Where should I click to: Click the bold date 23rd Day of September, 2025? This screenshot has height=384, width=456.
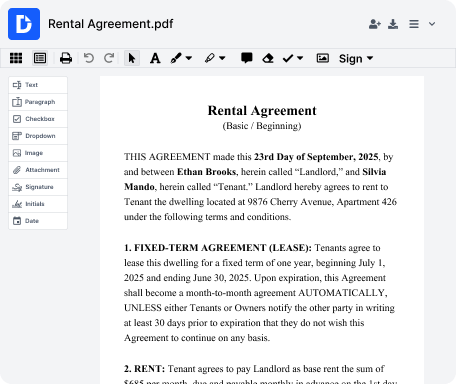tap(316, 157)
